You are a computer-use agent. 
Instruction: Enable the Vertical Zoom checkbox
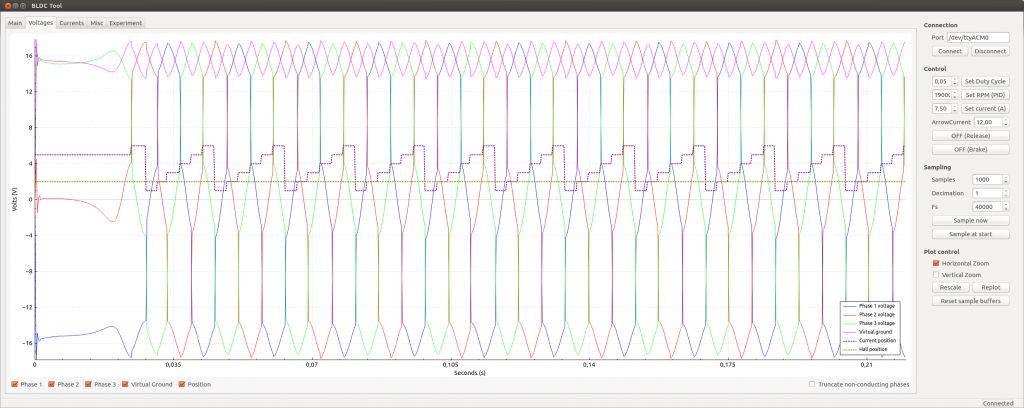pos(936,275)
